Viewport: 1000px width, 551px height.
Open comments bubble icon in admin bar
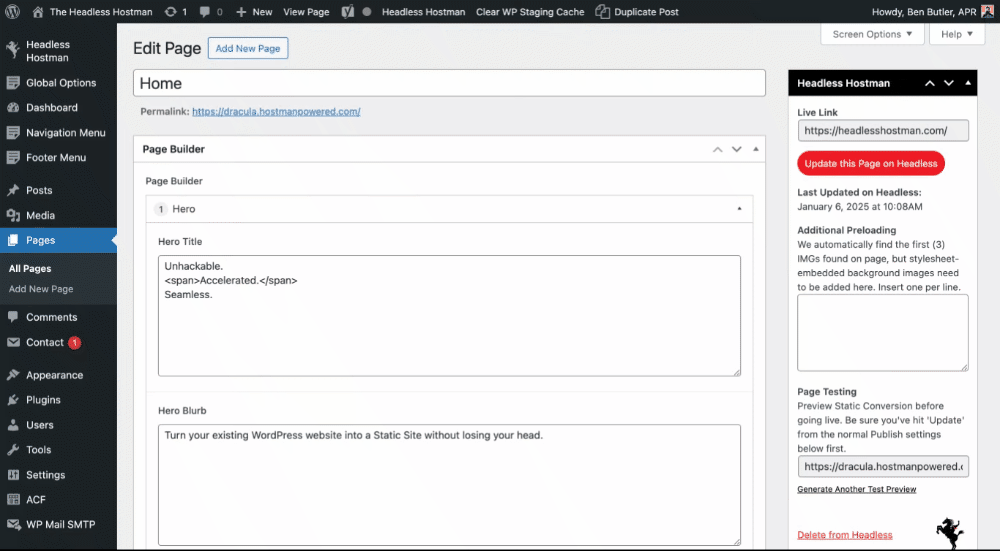pyautogui.click(x=205, y=12)
